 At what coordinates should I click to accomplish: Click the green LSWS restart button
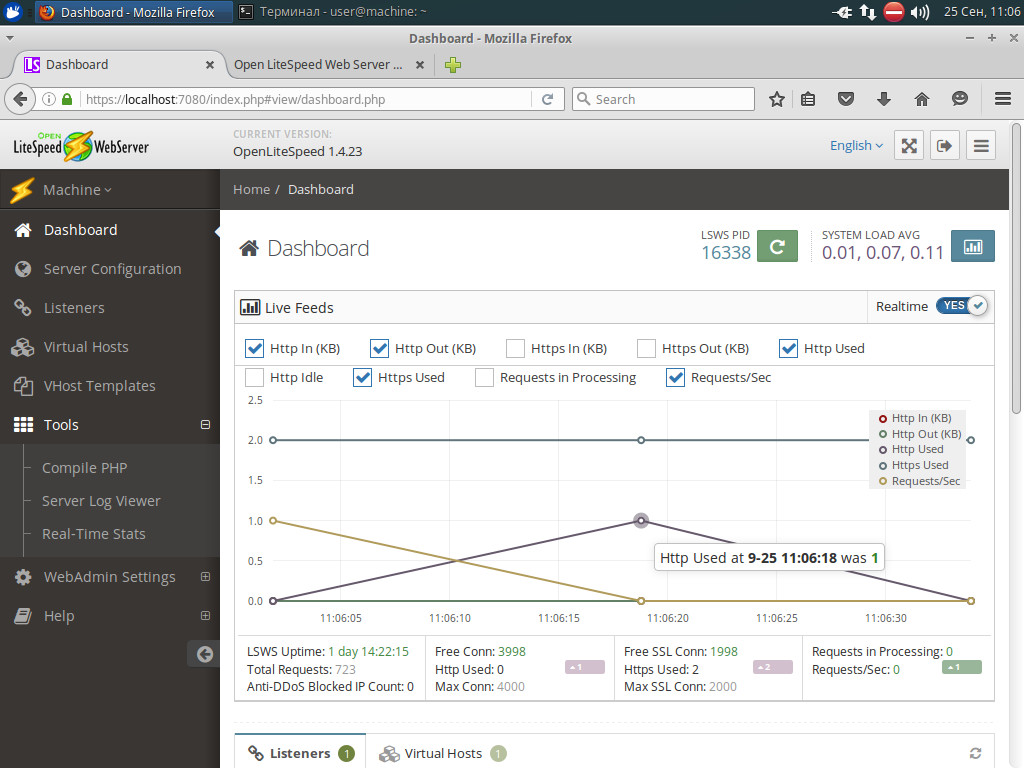tap(777, 246)
